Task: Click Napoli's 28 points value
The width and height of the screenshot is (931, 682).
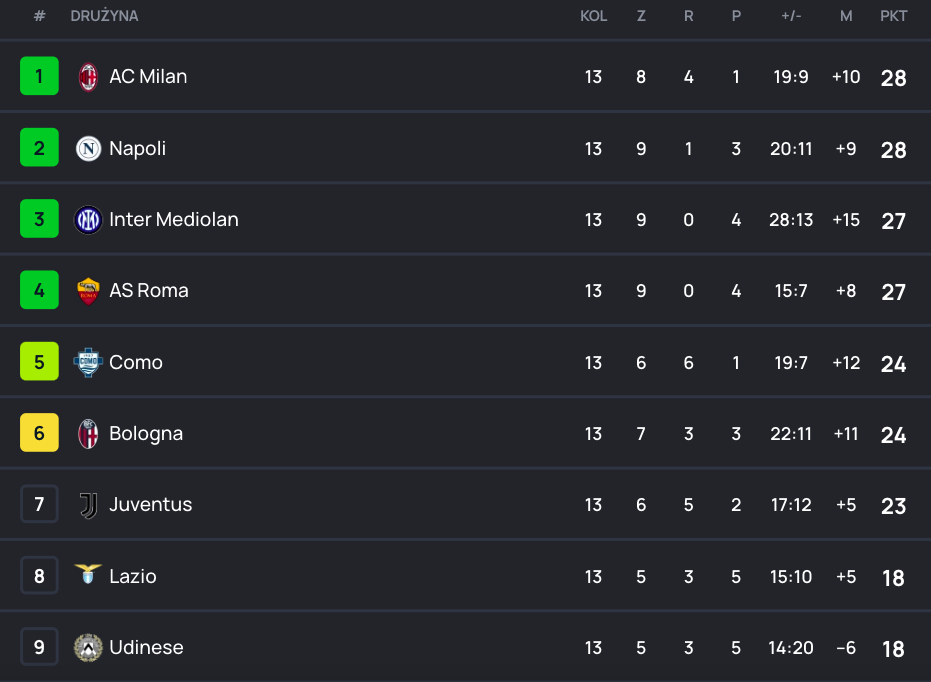Action: 893,150
